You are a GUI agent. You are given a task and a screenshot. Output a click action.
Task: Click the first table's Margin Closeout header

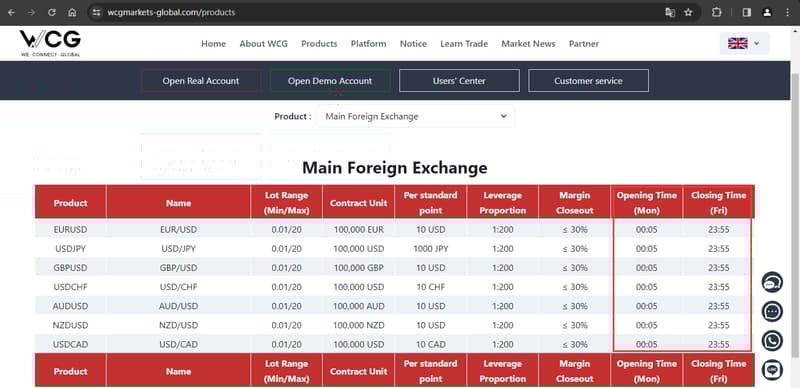pos(574,203)
